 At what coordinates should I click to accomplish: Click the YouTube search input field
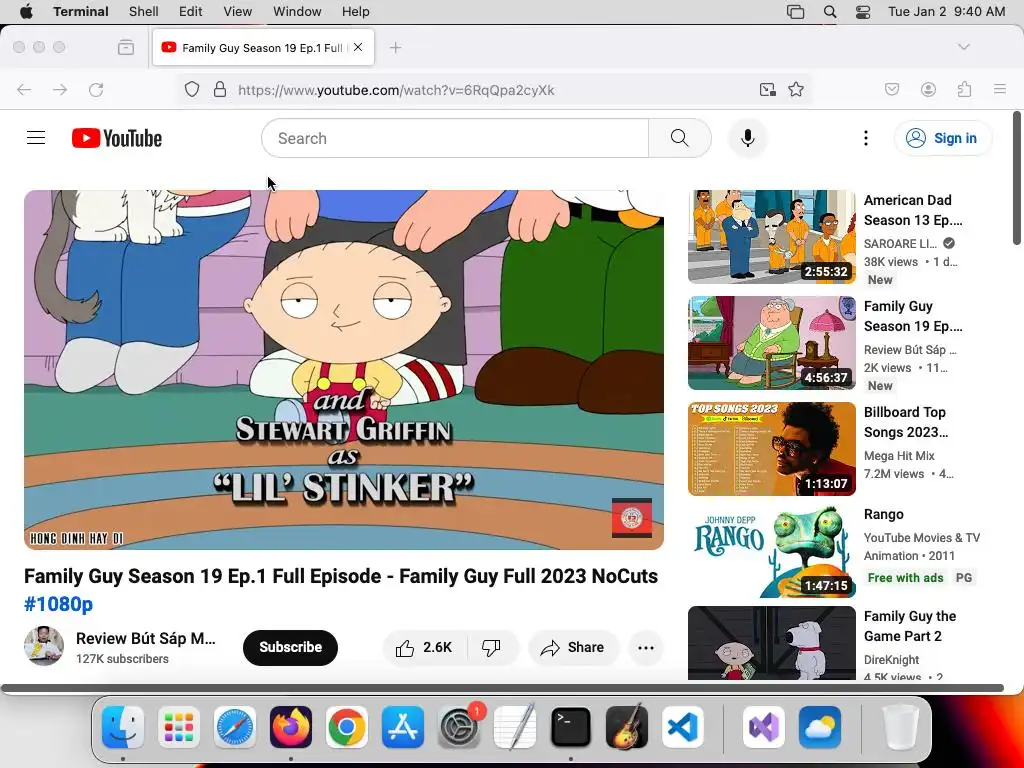(455, 138)
